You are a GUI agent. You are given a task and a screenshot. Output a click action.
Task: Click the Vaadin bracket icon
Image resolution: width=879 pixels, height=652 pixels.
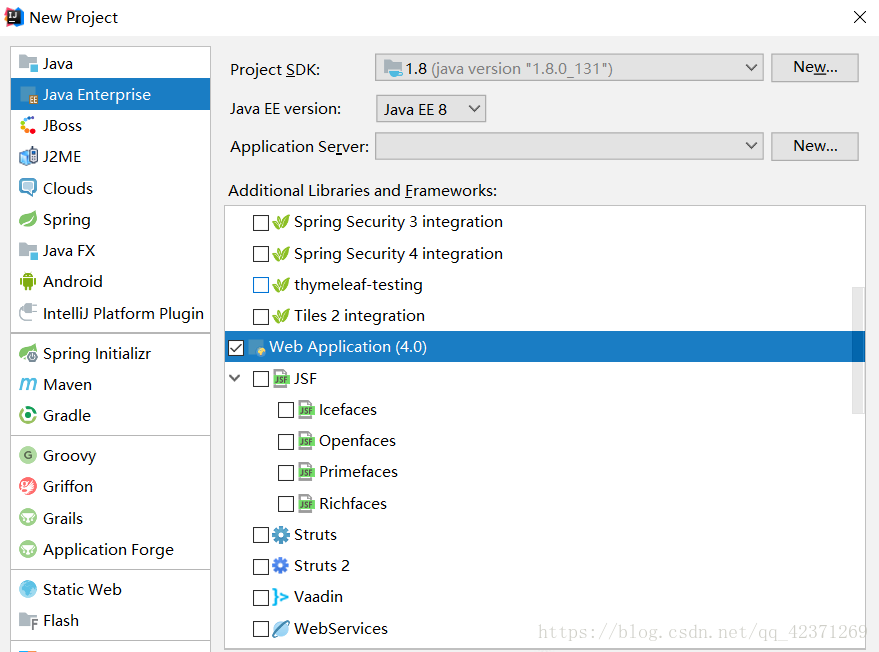[x=281, y=597]
